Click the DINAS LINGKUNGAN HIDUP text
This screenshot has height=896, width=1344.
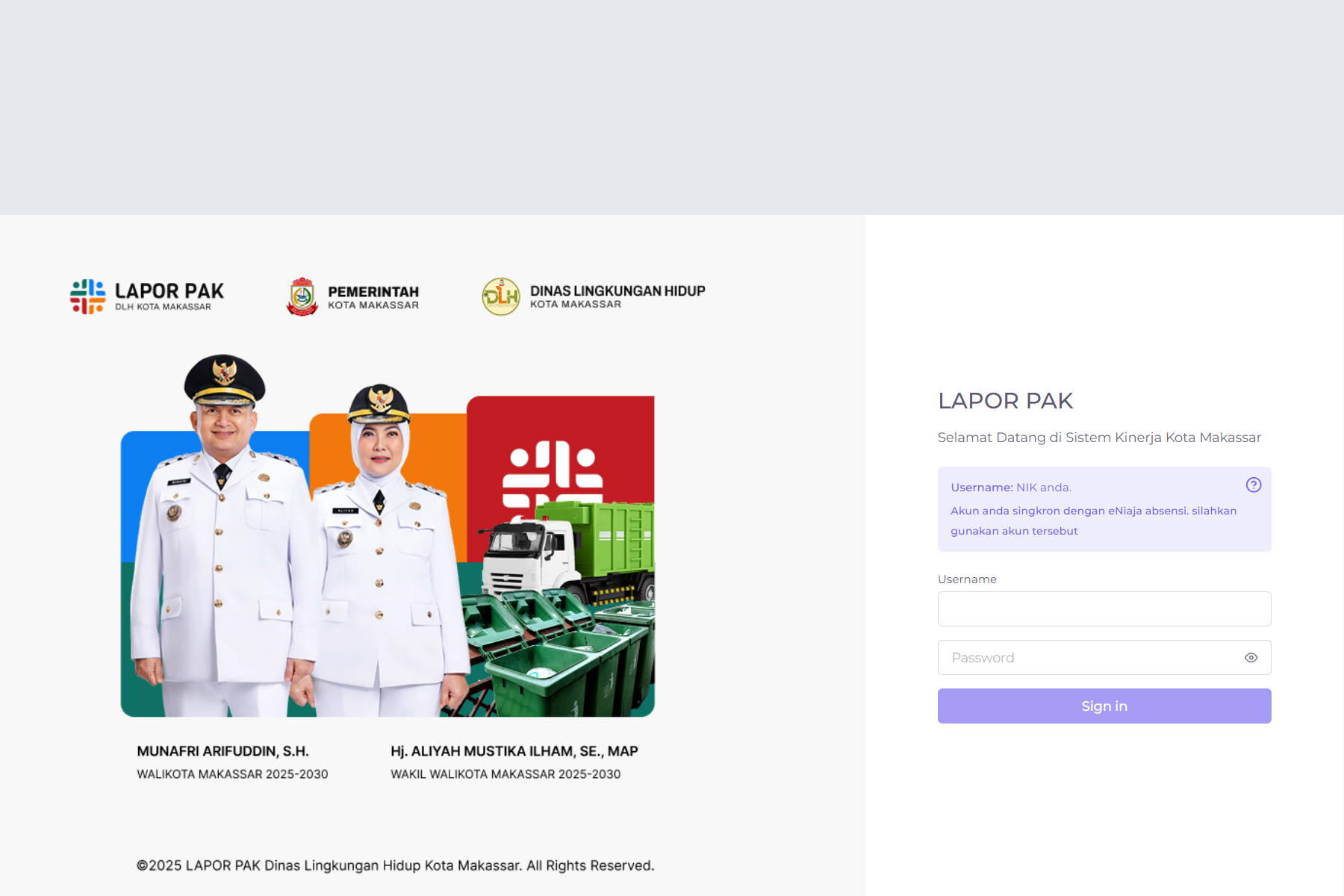[x=617, y=291]
